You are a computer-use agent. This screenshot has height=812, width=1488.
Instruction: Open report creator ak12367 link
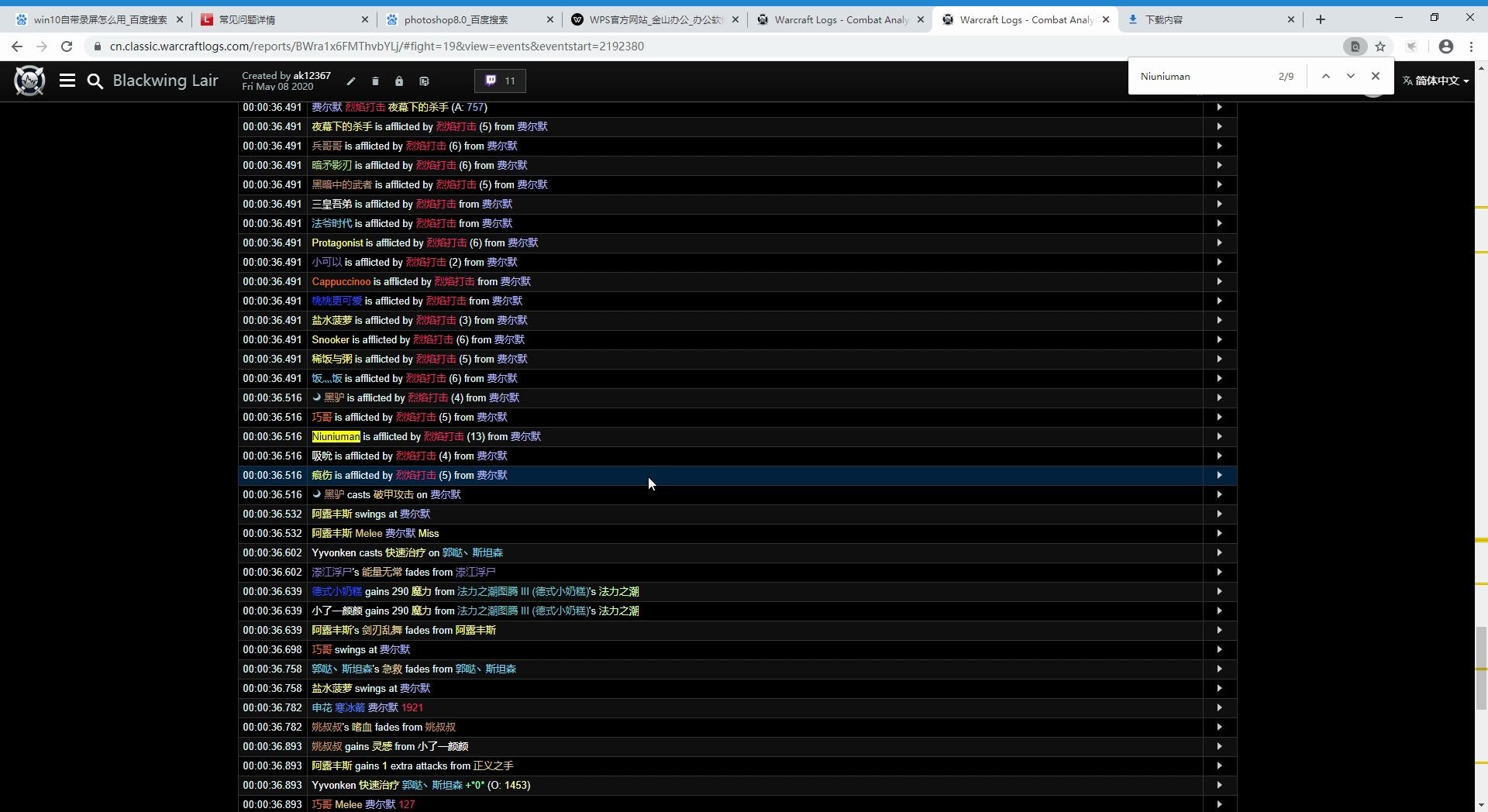(312, 75)
